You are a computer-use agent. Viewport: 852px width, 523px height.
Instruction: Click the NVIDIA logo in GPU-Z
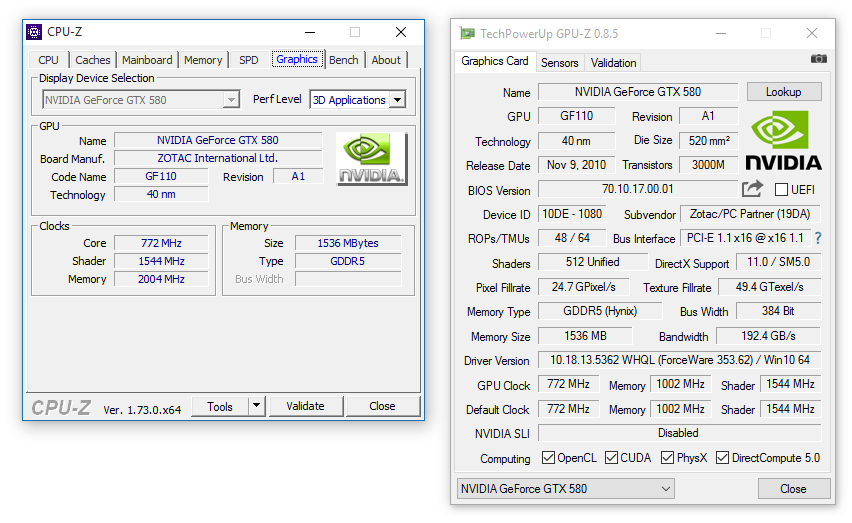tap(784, 141)
